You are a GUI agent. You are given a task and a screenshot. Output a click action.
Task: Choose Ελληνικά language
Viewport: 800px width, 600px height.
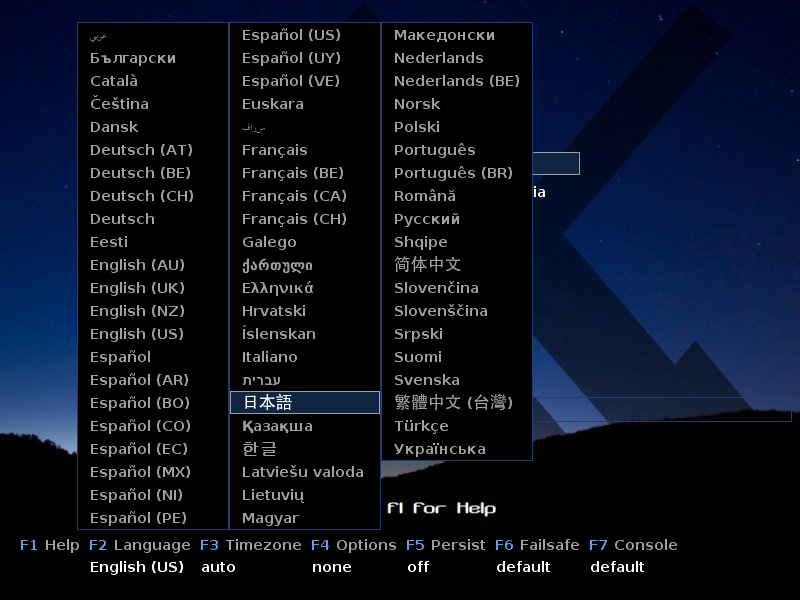278,288
